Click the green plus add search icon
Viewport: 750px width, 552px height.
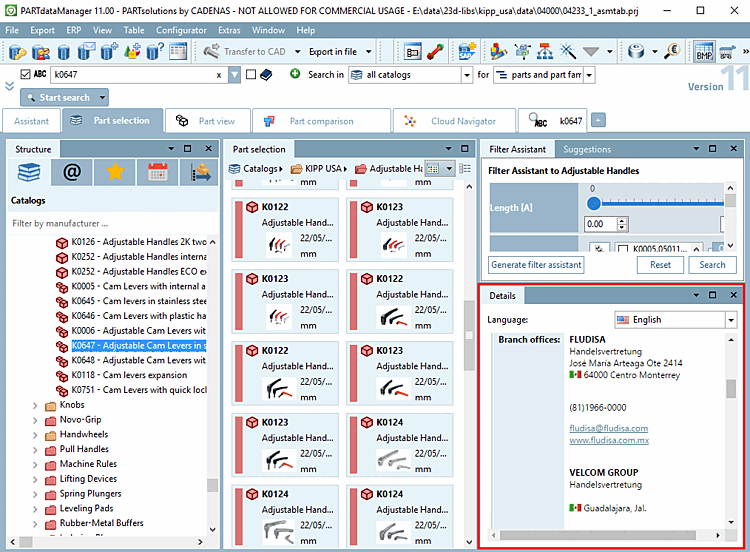[295, 74]
